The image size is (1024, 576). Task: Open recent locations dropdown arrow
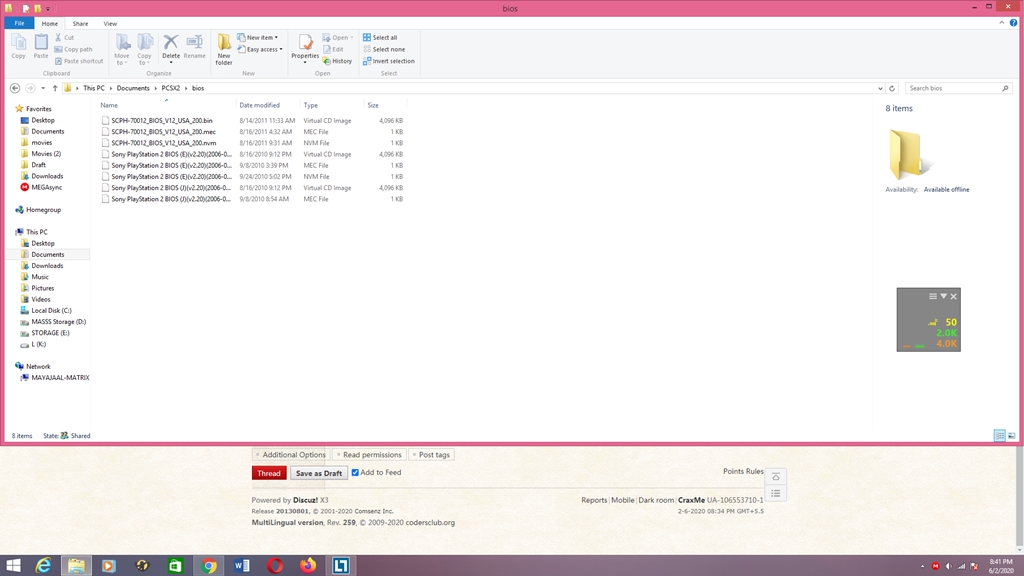(x=42, y=88)
